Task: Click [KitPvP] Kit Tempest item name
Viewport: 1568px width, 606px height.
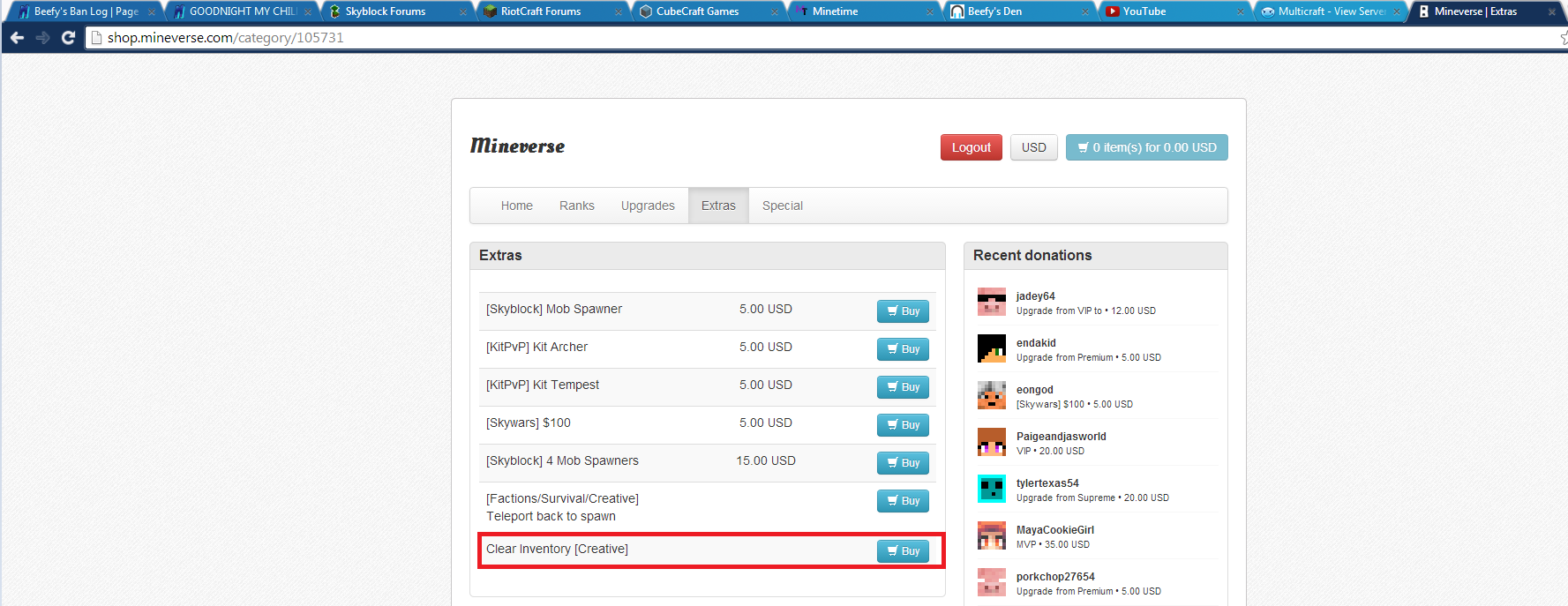Action: point(543,385)
